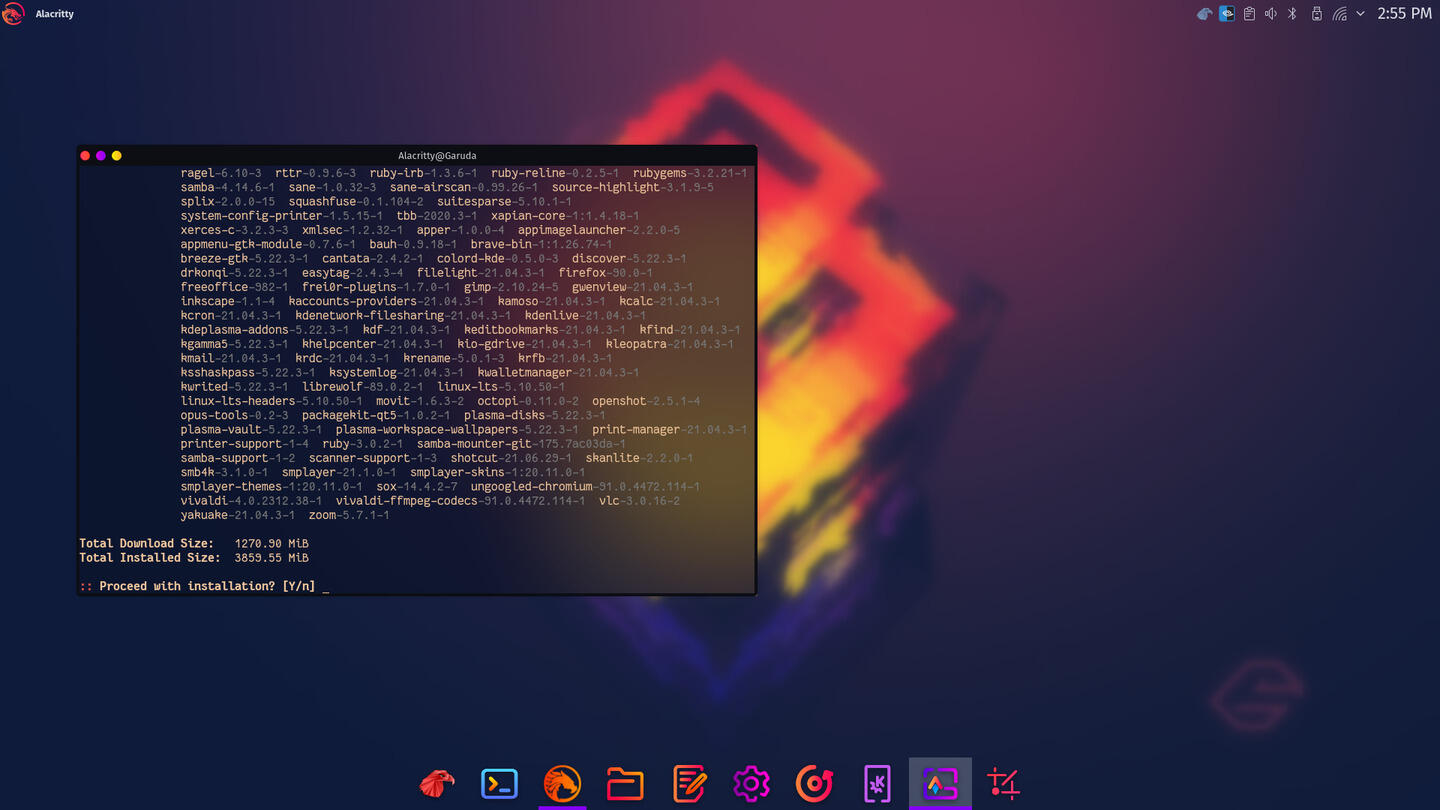Click the inkscape-1.1-4 package entry
Screen dimensions: 1440x810
(x=228, y=301)
